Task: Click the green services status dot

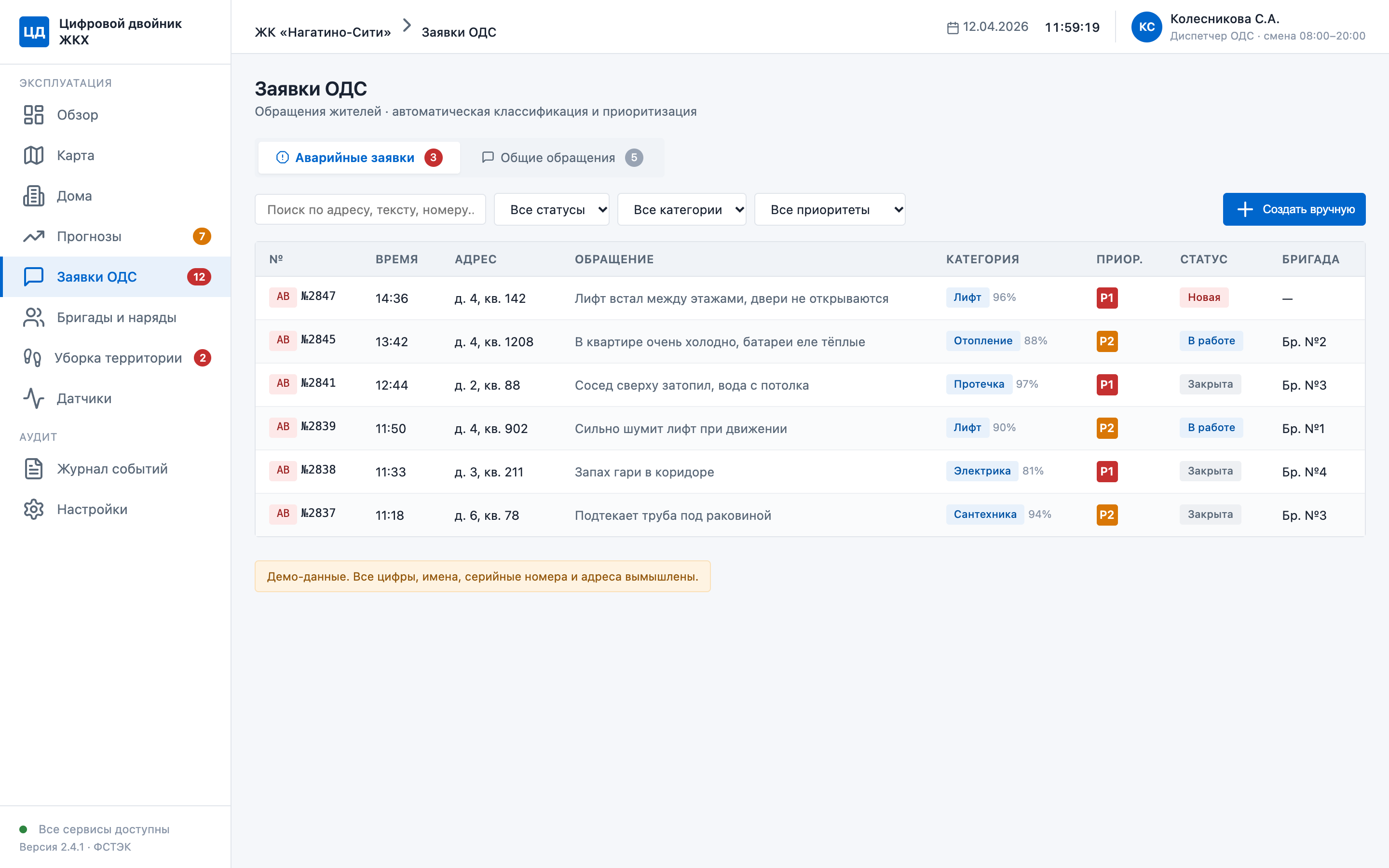Action: (x=24, y=829)
